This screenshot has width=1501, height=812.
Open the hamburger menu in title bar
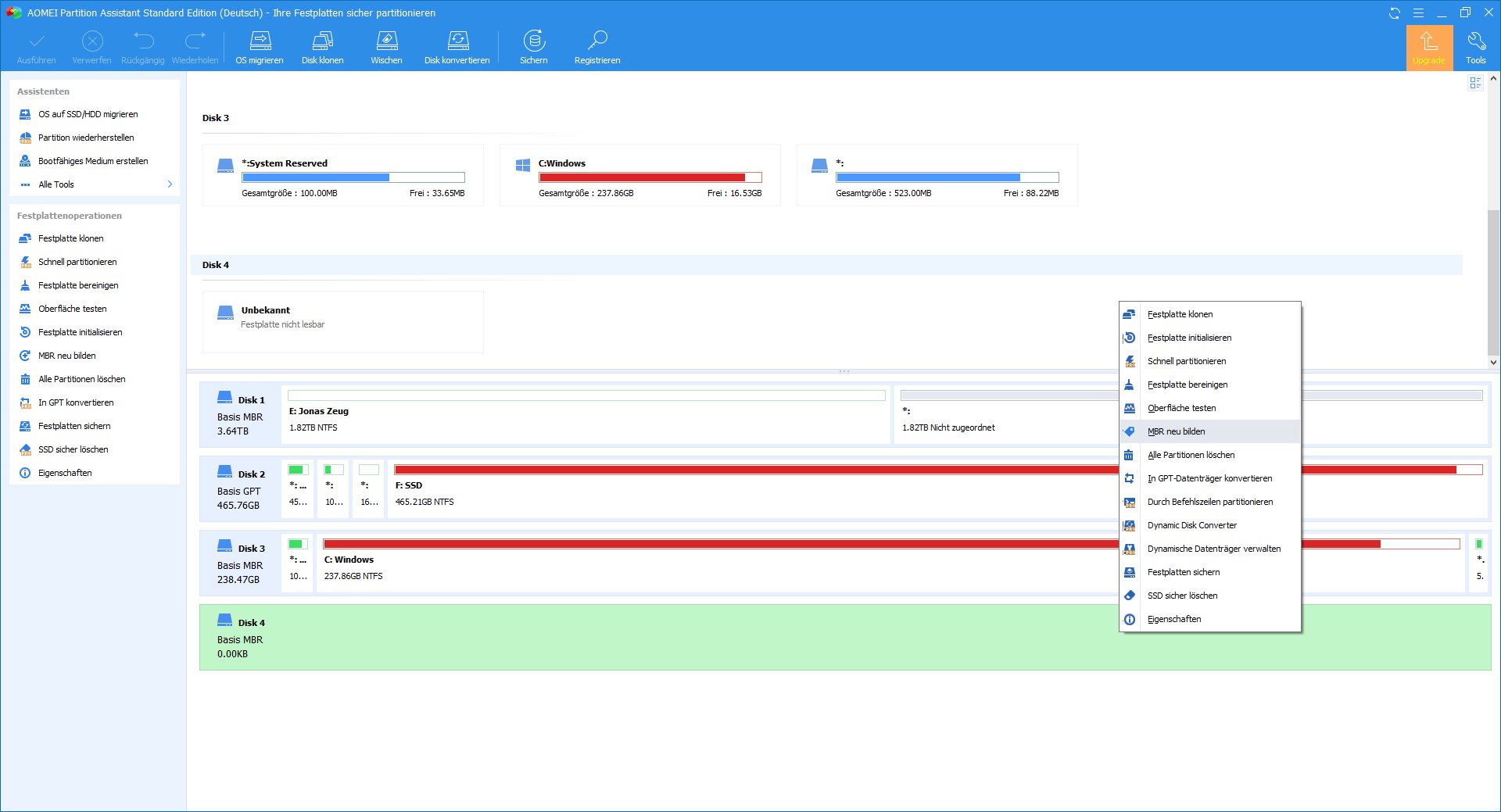coord(1418,13)
